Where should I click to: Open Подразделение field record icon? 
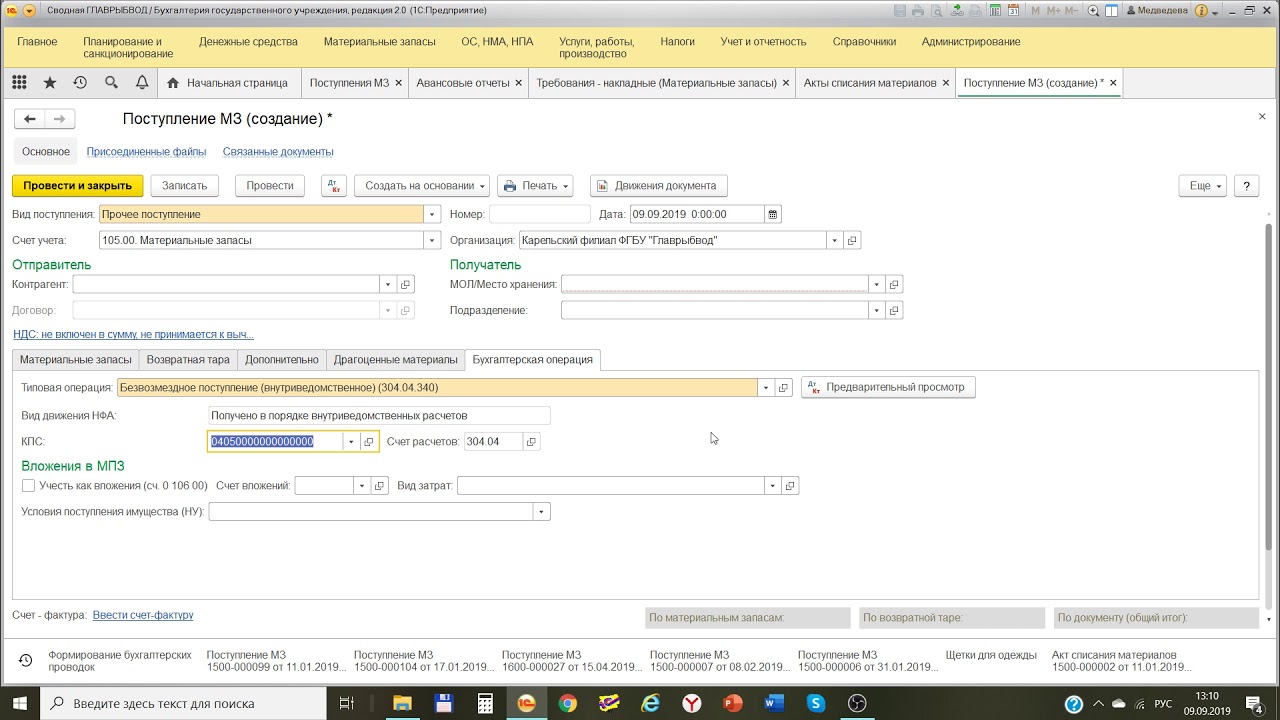point(895,311)
